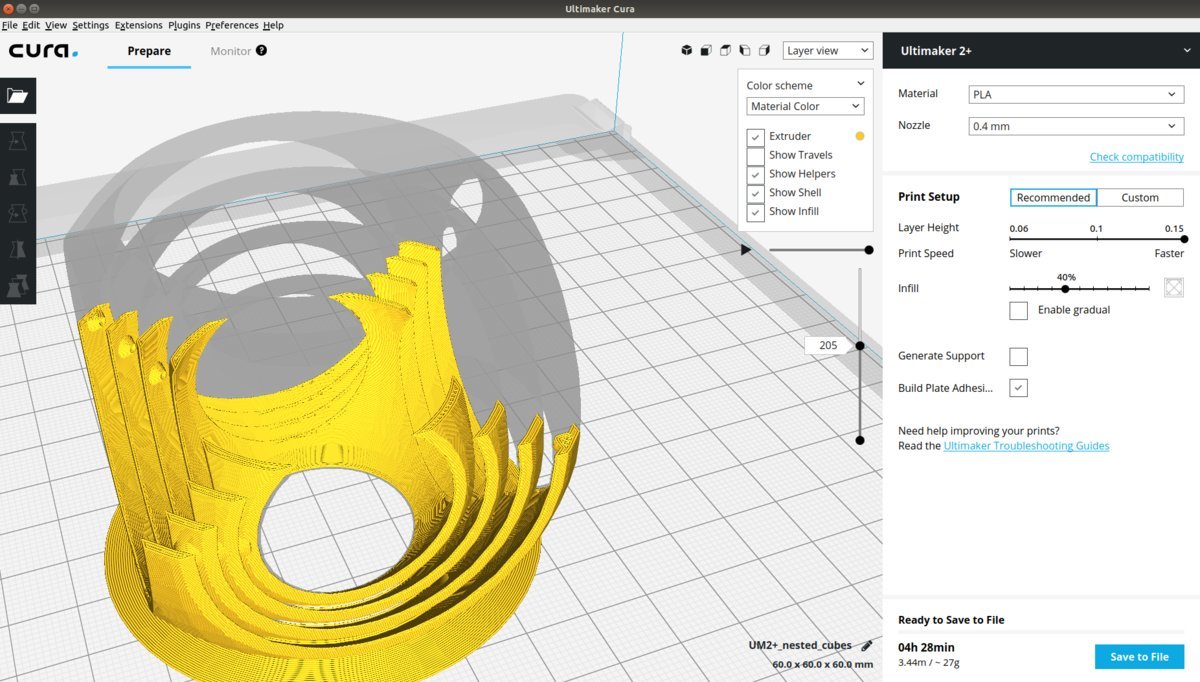1200x682 pixels.
Task: Check the Generate Support box
Action: [x=1018, y=356]
